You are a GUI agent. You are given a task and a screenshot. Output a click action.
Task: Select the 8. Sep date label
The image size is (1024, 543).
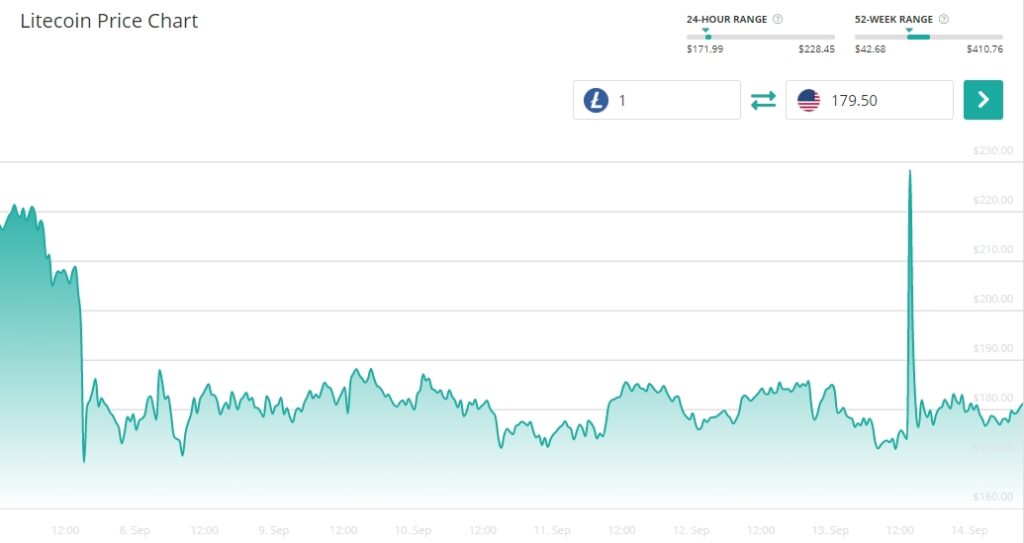click(x=134, y=530)
